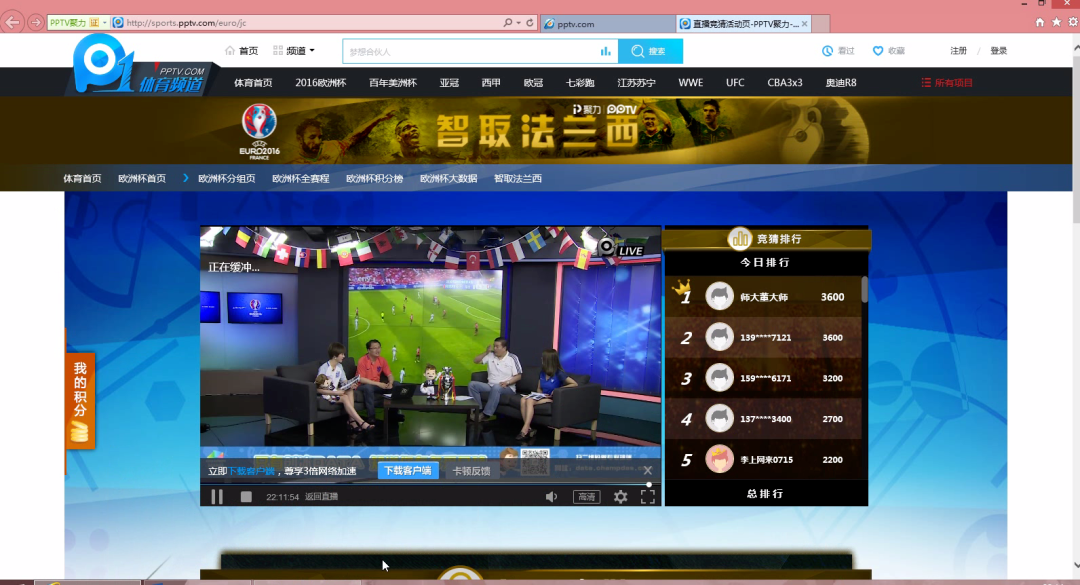Open 欧洲杯全赛程 link

(300, 178)
